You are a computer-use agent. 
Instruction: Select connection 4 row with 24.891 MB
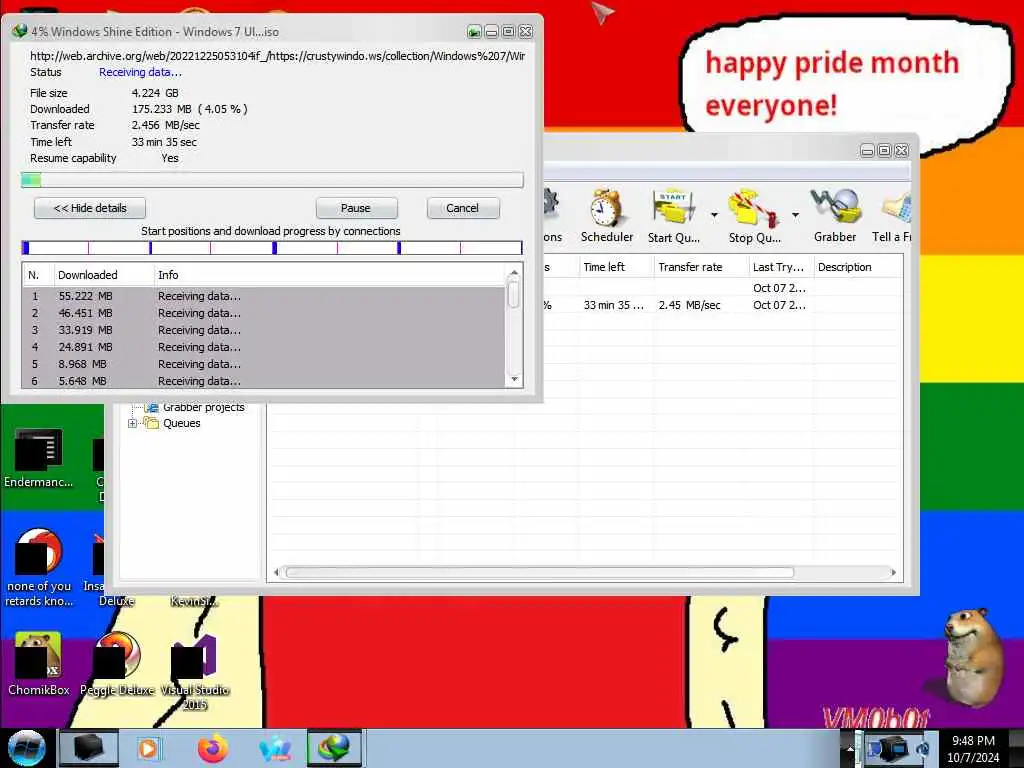(264, 347)
